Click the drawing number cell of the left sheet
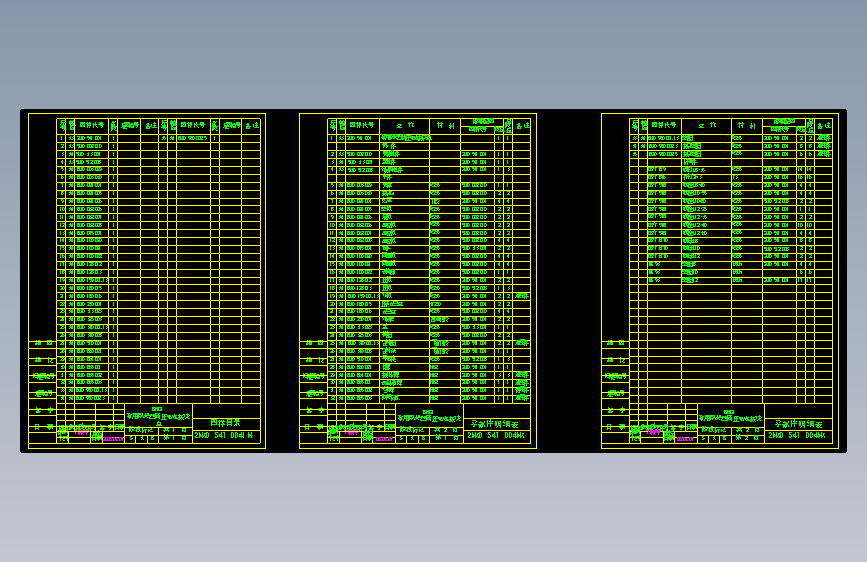Screen dimensions: 867x562 [226, 436]
